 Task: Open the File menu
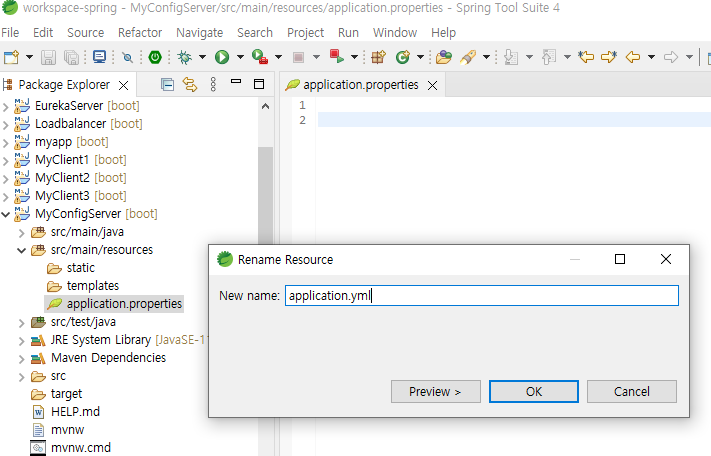[10, 33]
